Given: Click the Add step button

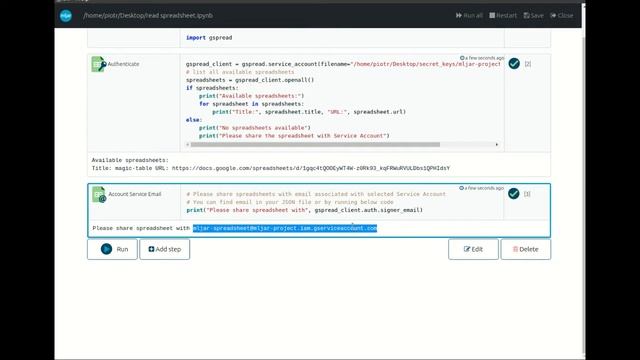Looking at the screenshot, I should point(164,249).
